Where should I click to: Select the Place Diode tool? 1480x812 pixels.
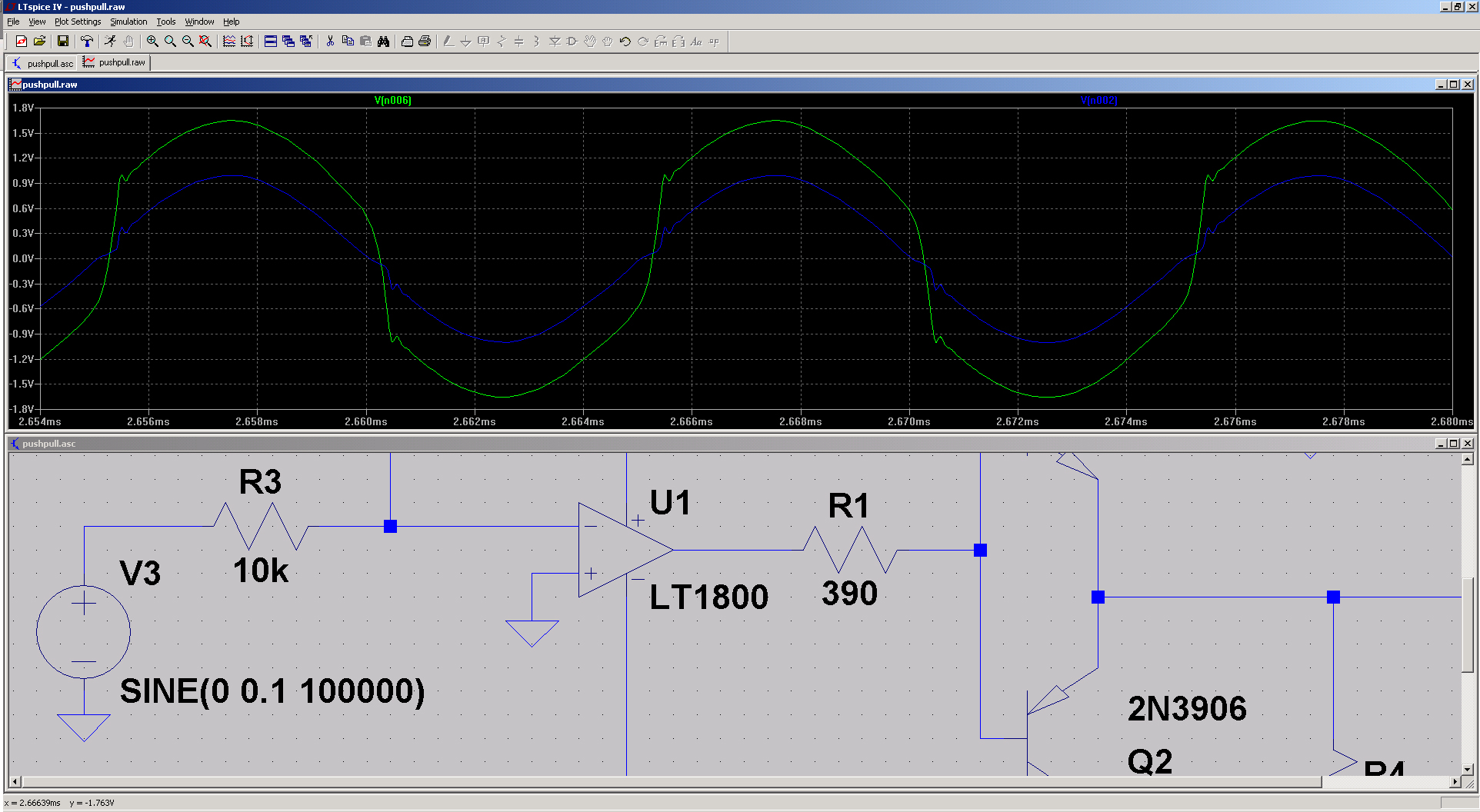[x=555, y=42]
